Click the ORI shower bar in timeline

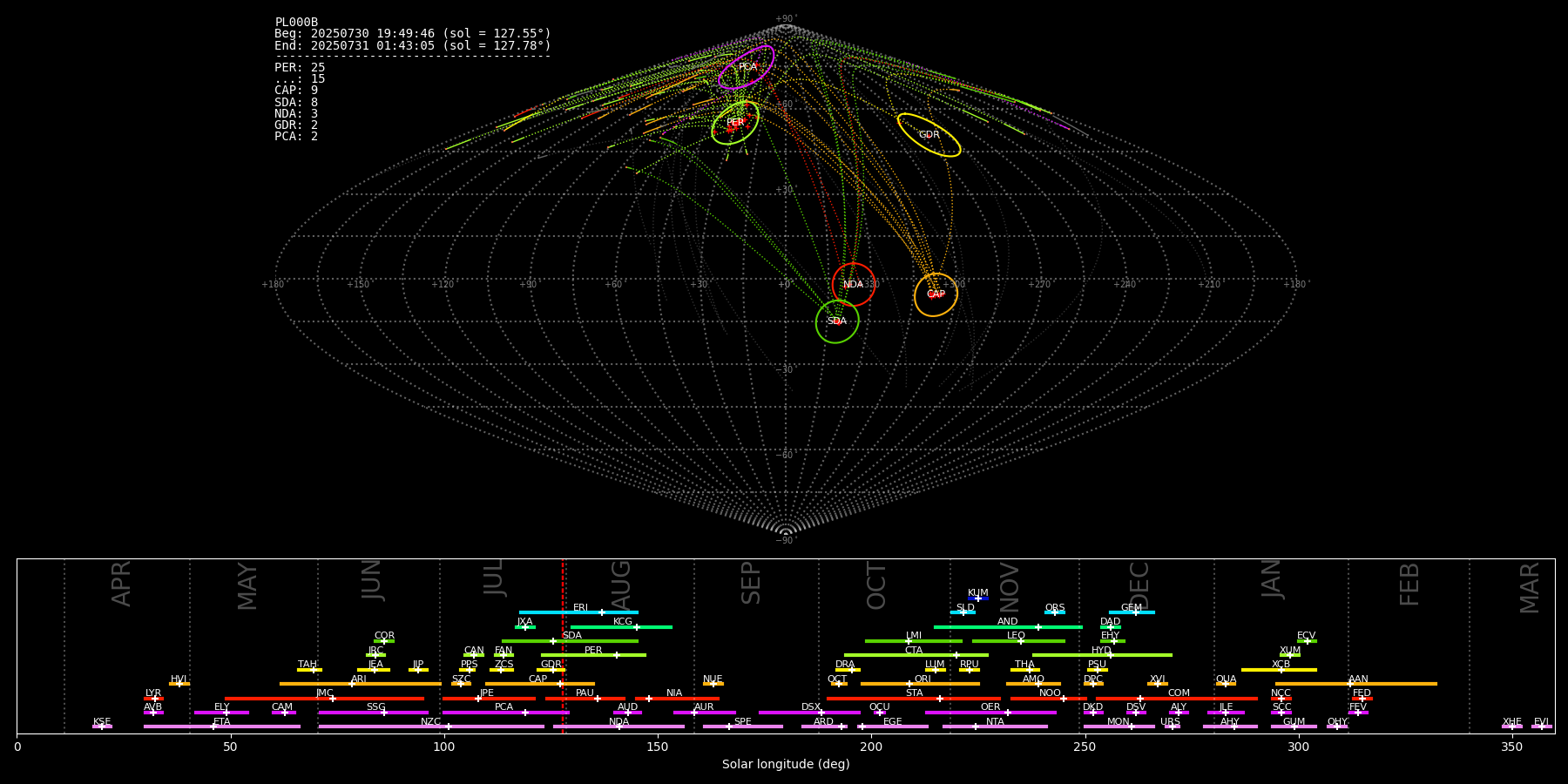point(920,684)
